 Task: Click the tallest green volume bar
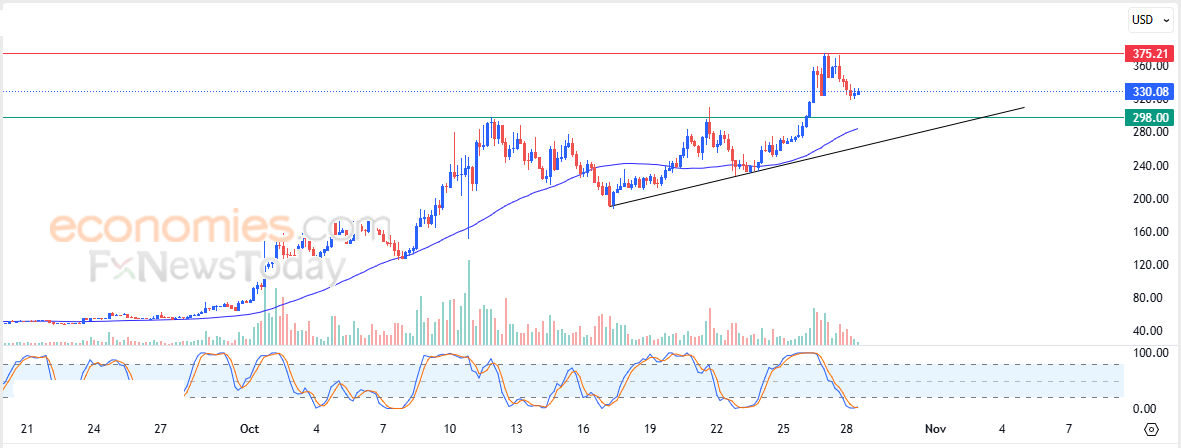click(468, 303)
